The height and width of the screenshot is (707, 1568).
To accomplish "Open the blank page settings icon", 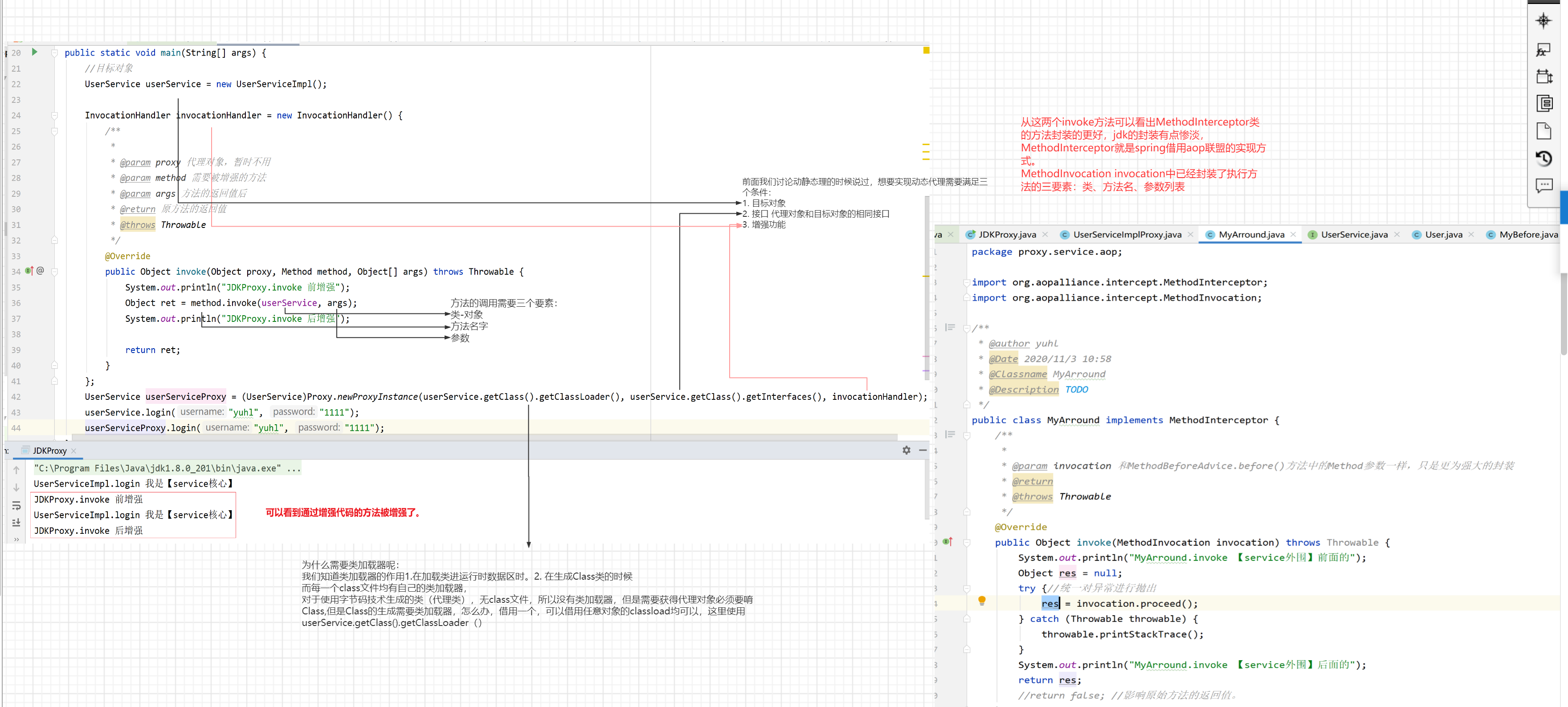I will click(x=1543, y=131).
